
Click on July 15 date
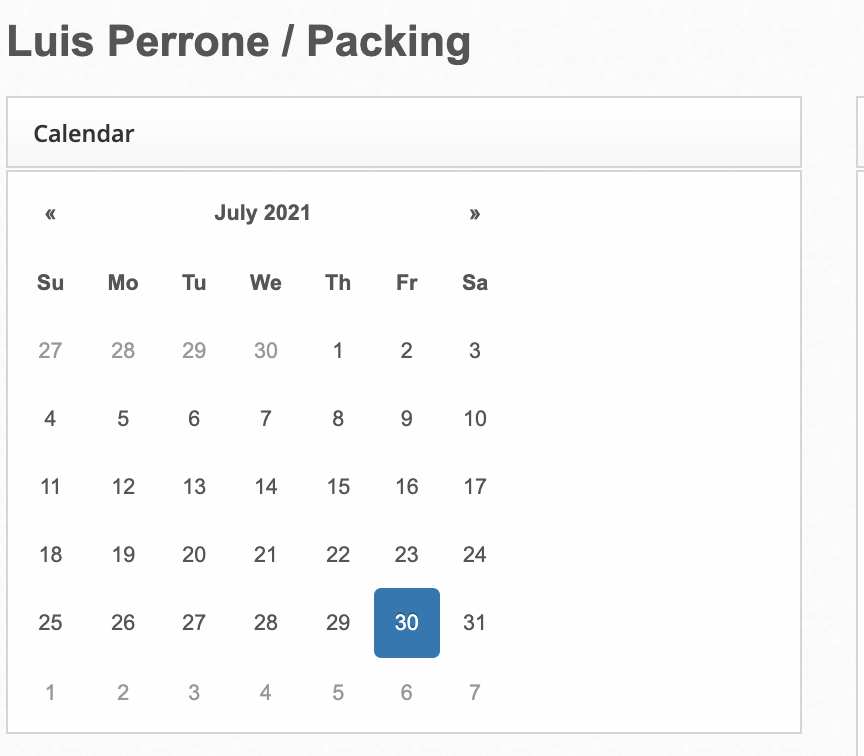(x=338, y=487)
